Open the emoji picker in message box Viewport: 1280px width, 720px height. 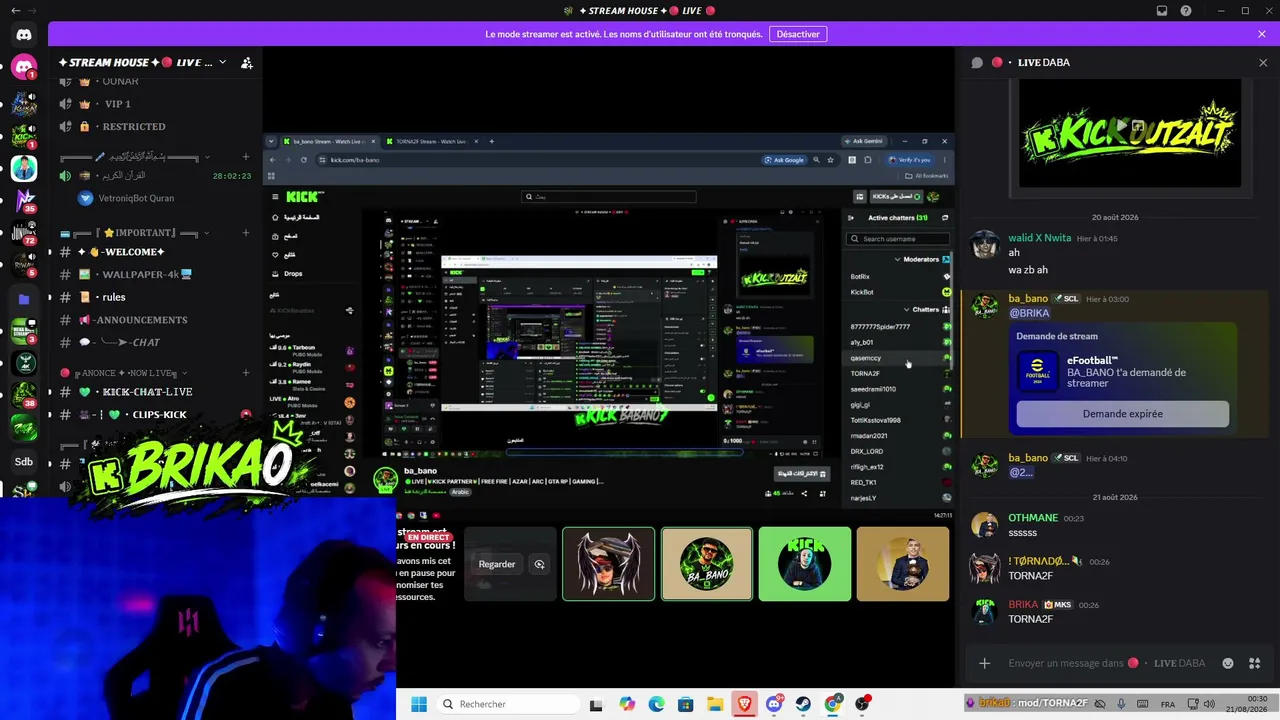(x=1228, y=663)
